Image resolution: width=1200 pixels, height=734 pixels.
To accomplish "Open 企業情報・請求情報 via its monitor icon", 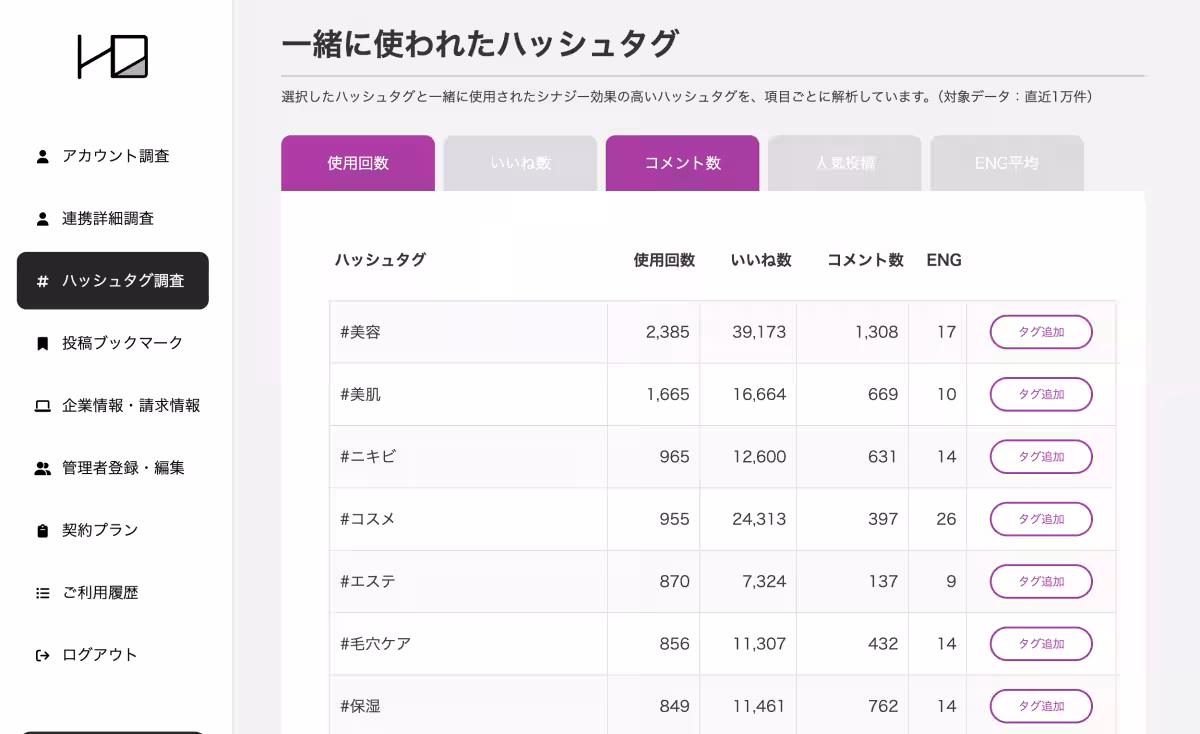I will [41, 406].
